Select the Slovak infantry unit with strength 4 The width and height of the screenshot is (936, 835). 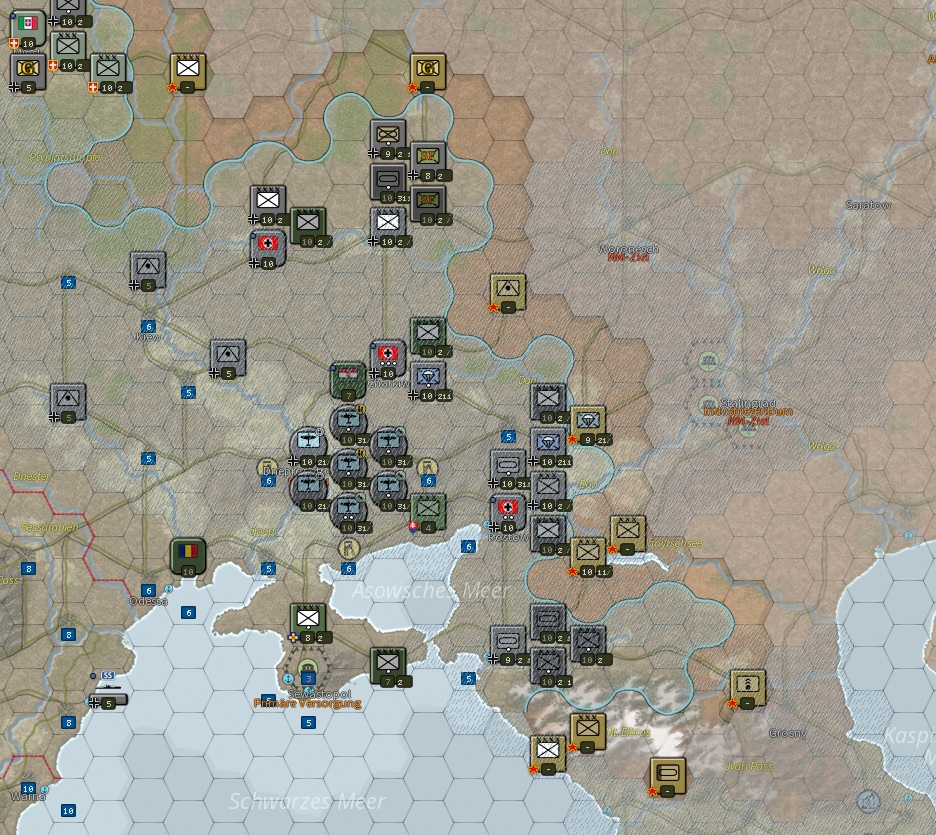[x=428, y=512]
